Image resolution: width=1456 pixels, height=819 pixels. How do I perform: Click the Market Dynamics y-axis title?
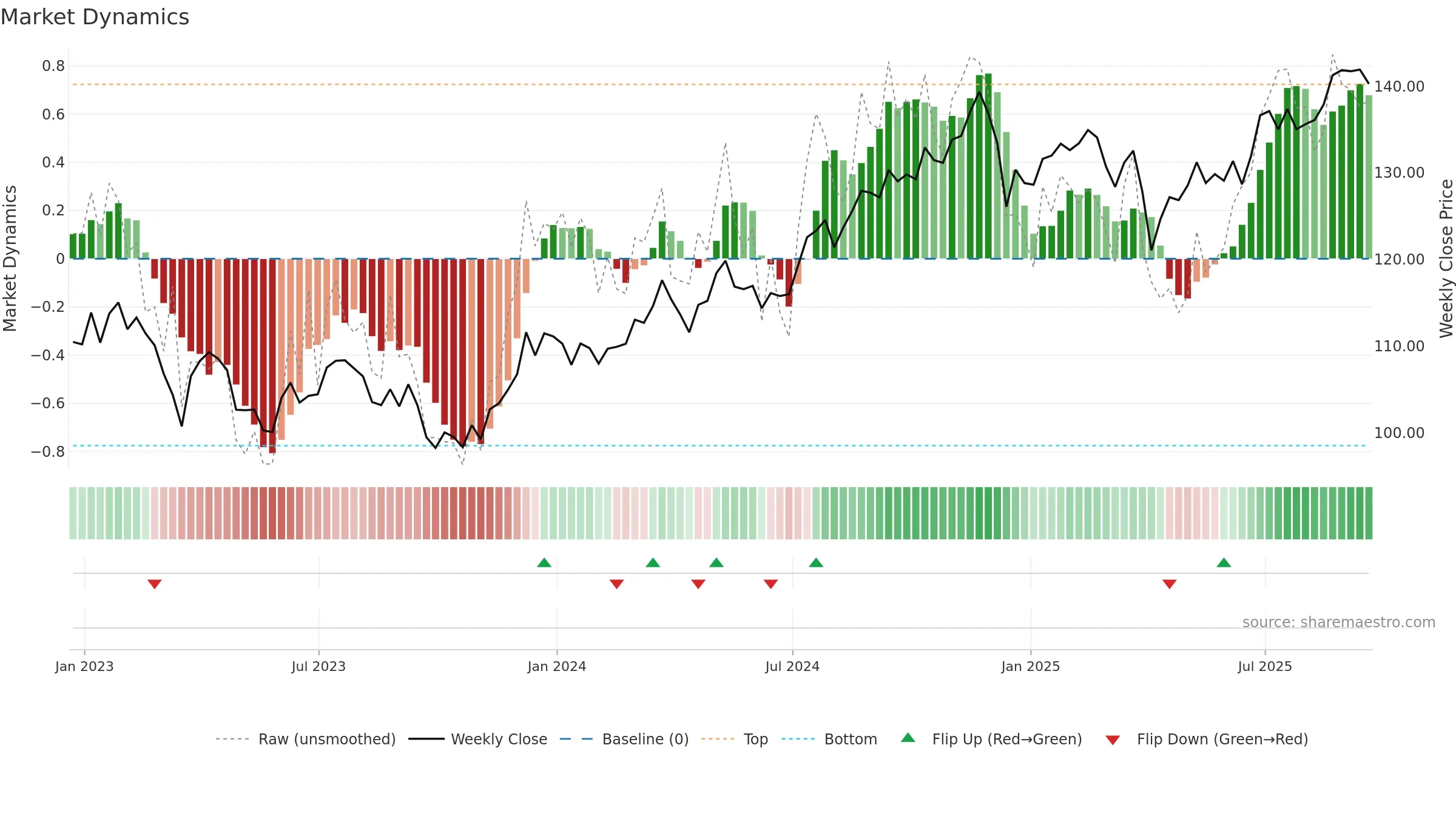tap(10, 258)
